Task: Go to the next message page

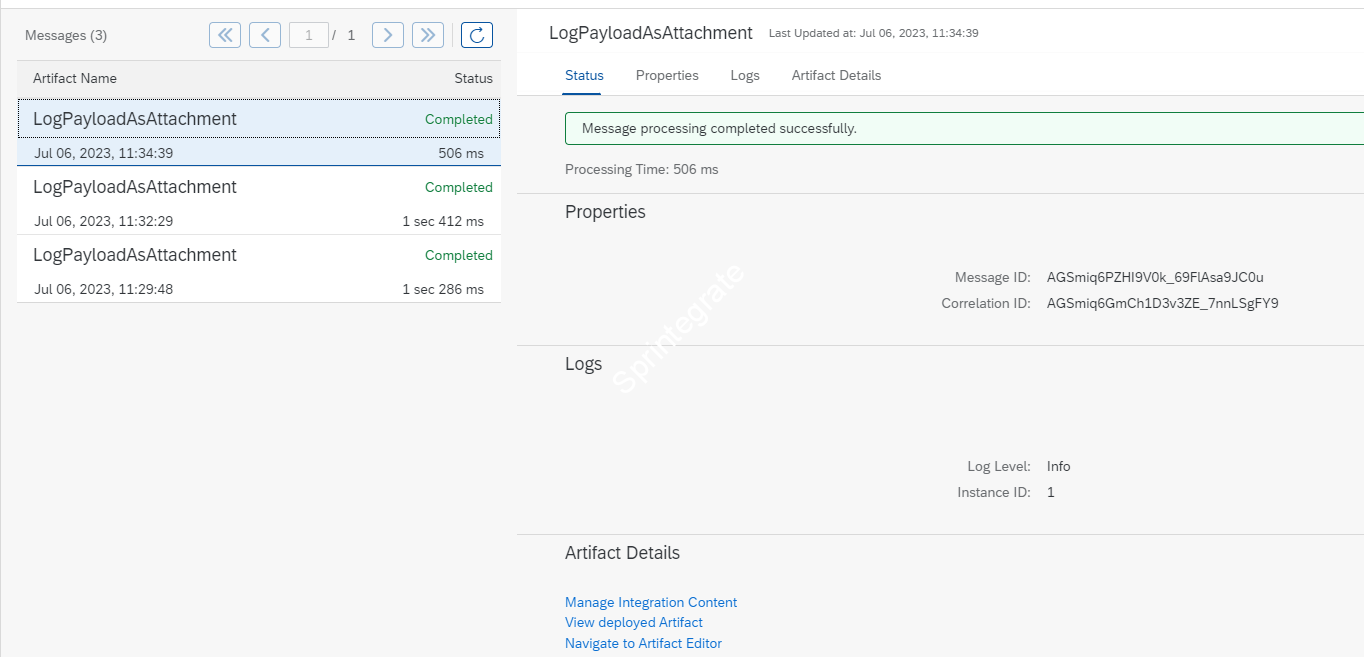Action: [x=387, y=34]
